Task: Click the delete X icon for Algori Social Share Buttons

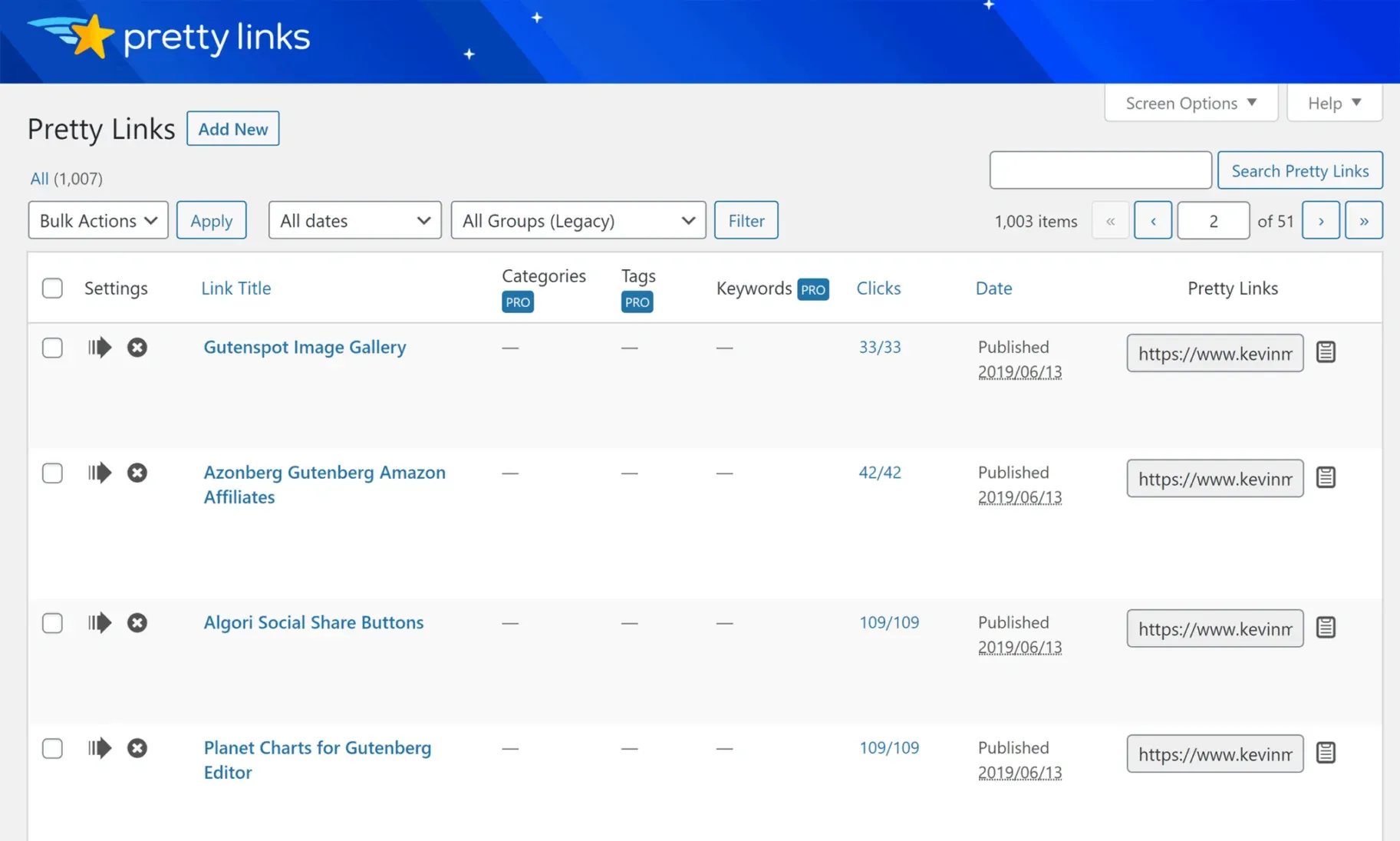Action: 137,622
